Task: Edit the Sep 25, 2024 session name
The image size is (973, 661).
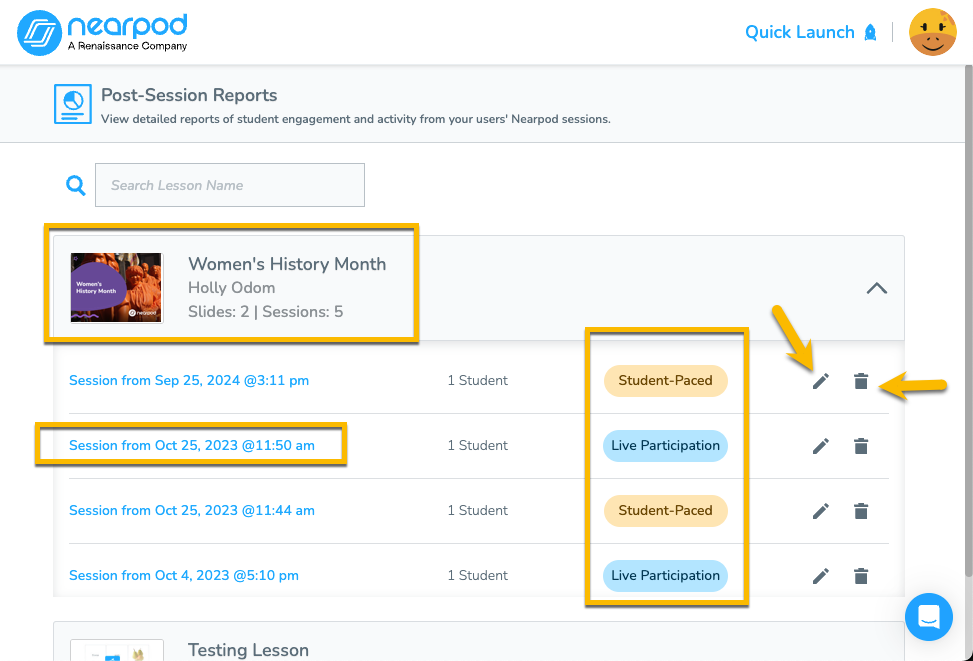Action: [821, 381]
